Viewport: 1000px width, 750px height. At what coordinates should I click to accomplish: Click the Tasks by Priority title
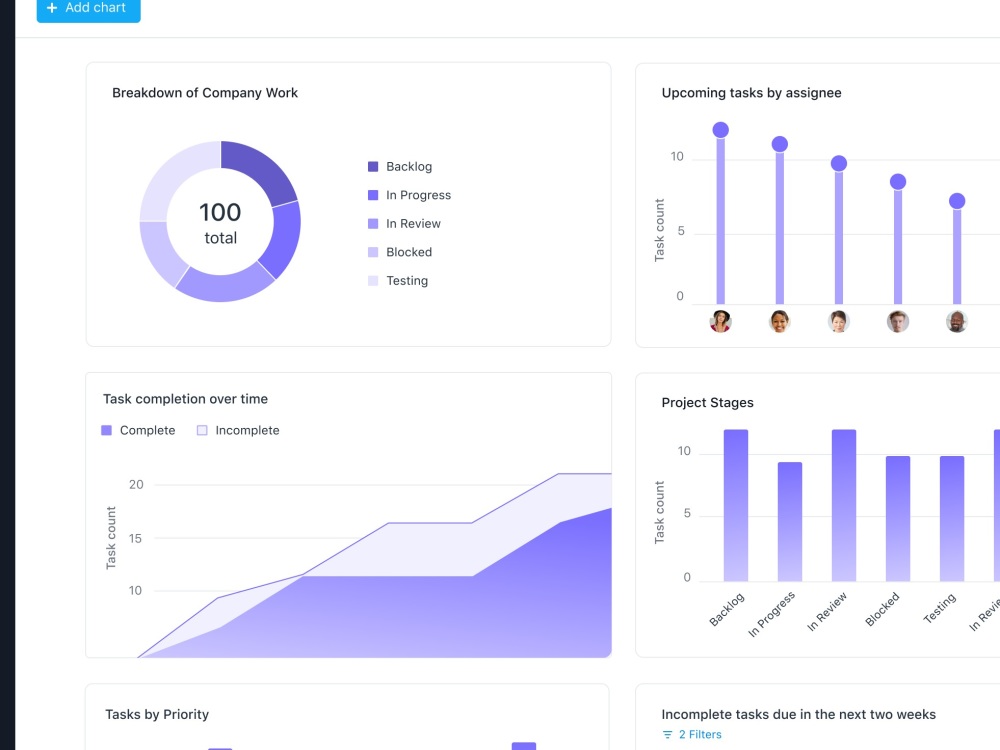[157, 714]
